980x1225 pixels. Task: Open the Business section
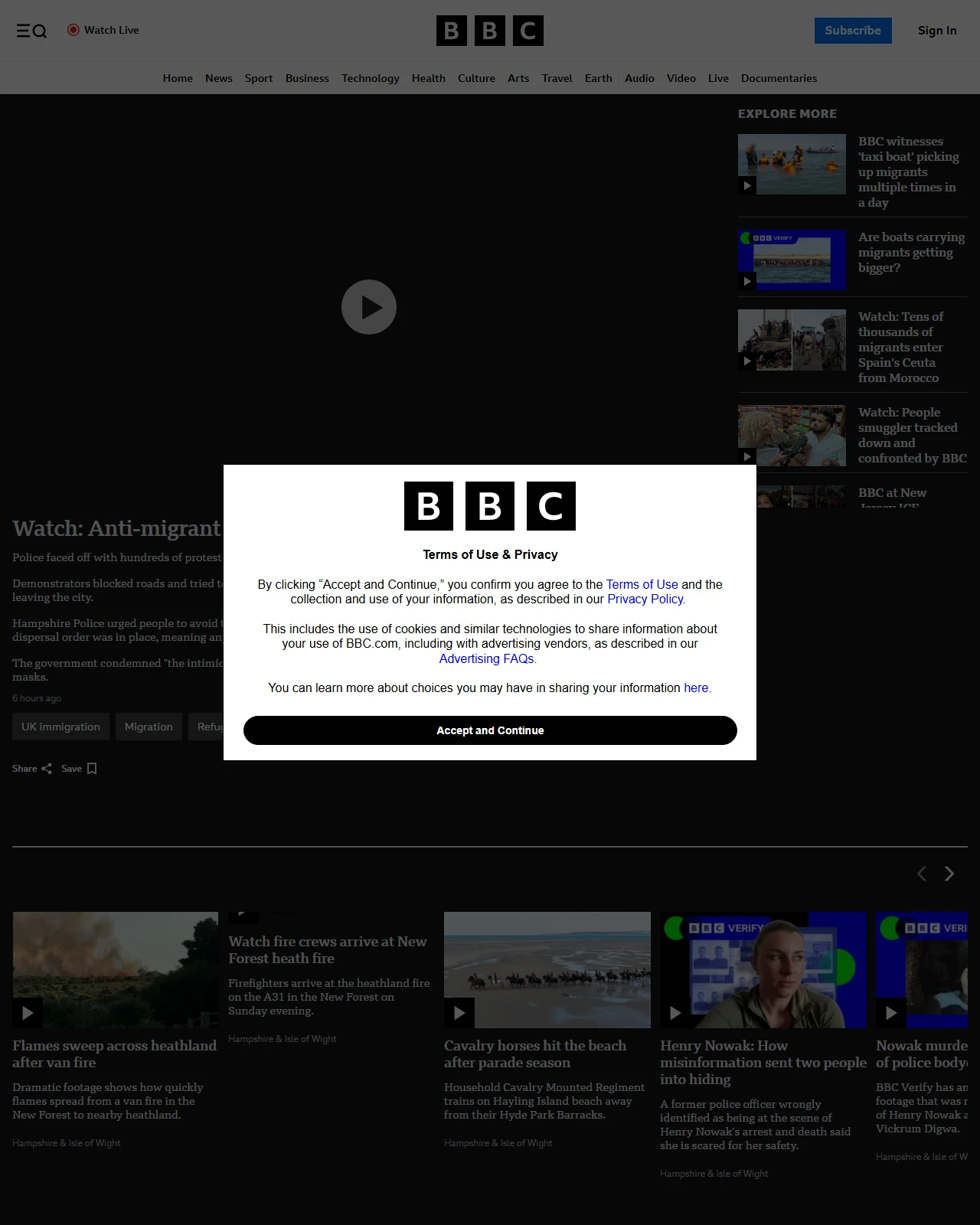point(307,78)
